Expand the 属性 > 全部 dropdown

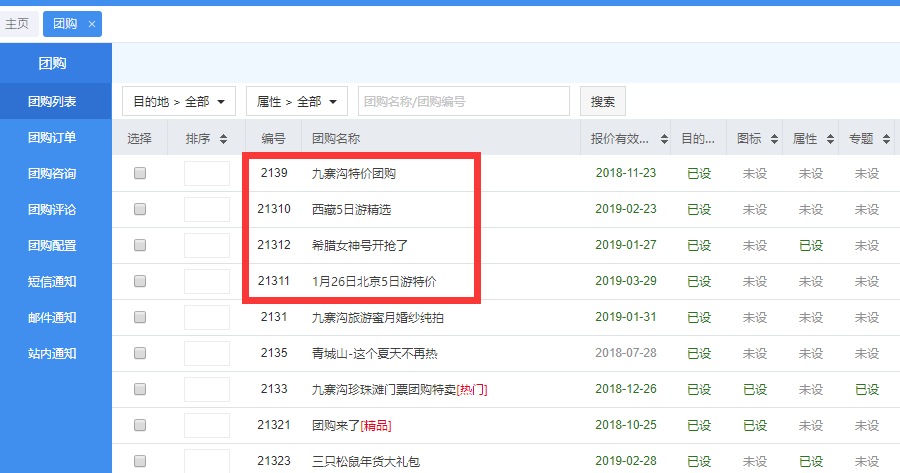point(296,101)
